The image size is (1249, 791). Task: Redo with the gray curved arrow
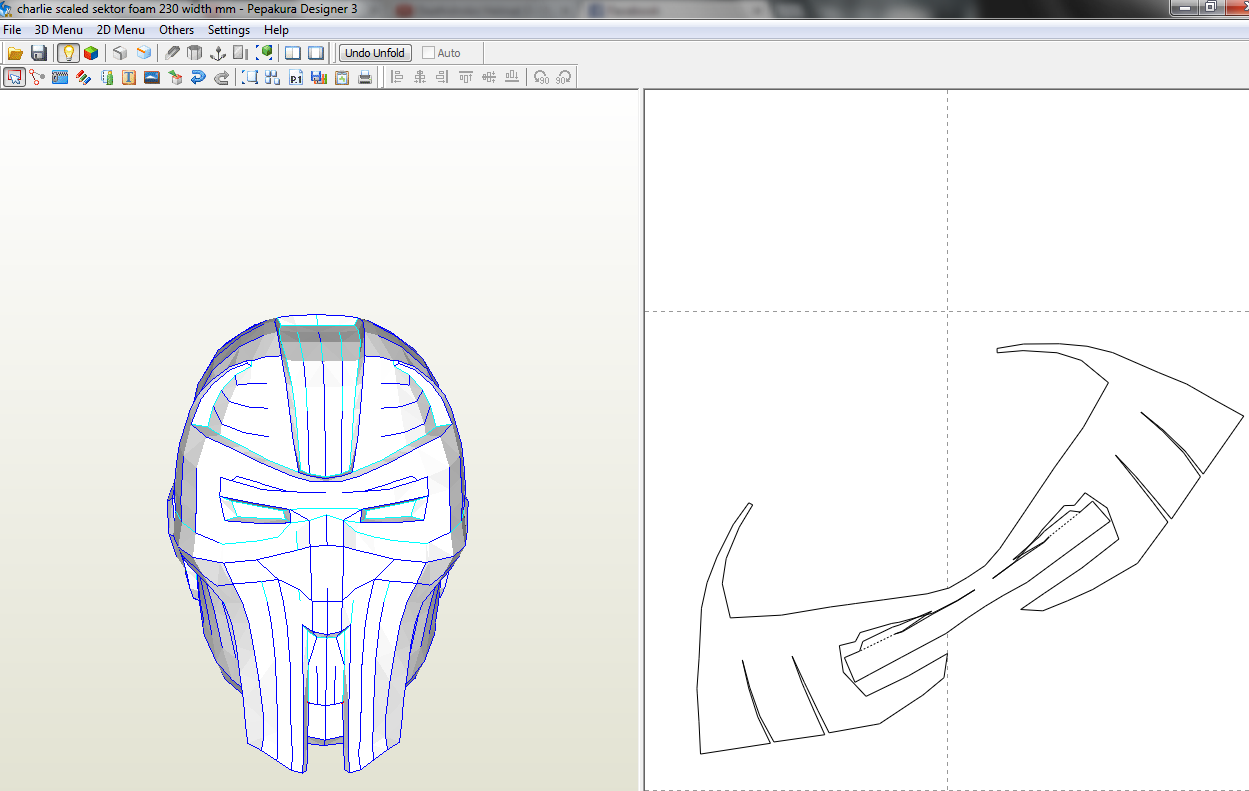[221, 77]
